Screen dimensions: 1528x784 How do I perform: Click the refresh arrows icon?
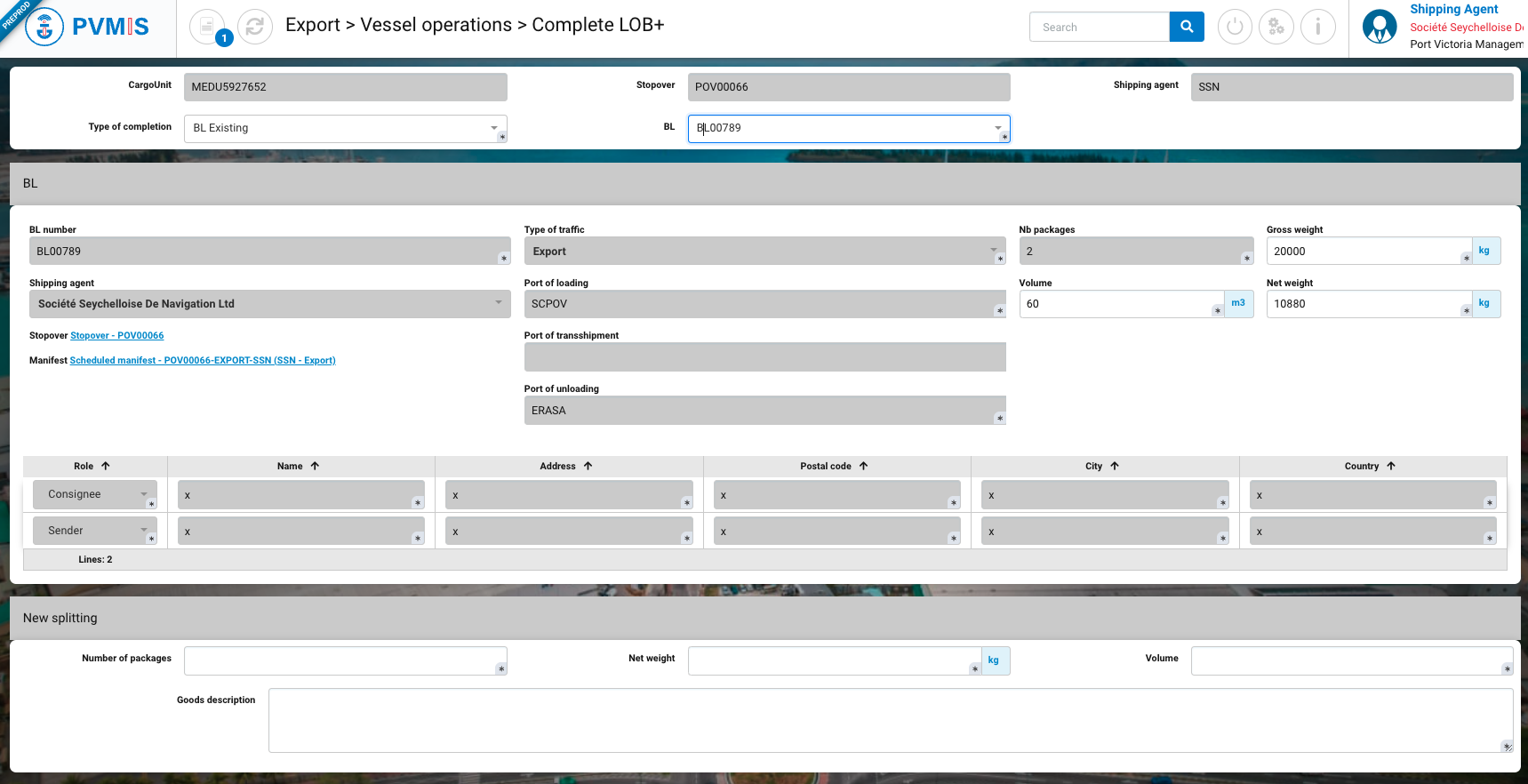pyautogui.click(x=255, y=27)
